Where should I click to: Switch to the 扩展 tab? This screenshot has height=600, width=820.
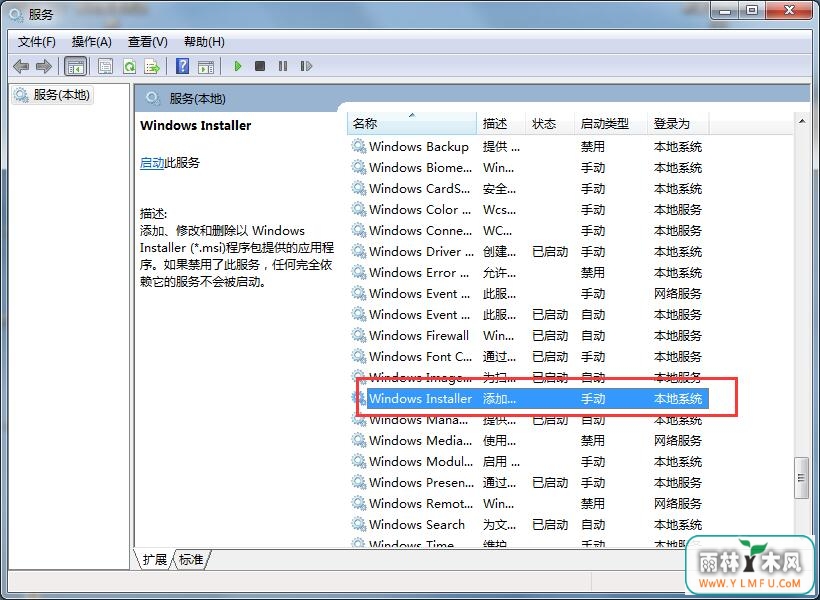(x=155, y=560)
